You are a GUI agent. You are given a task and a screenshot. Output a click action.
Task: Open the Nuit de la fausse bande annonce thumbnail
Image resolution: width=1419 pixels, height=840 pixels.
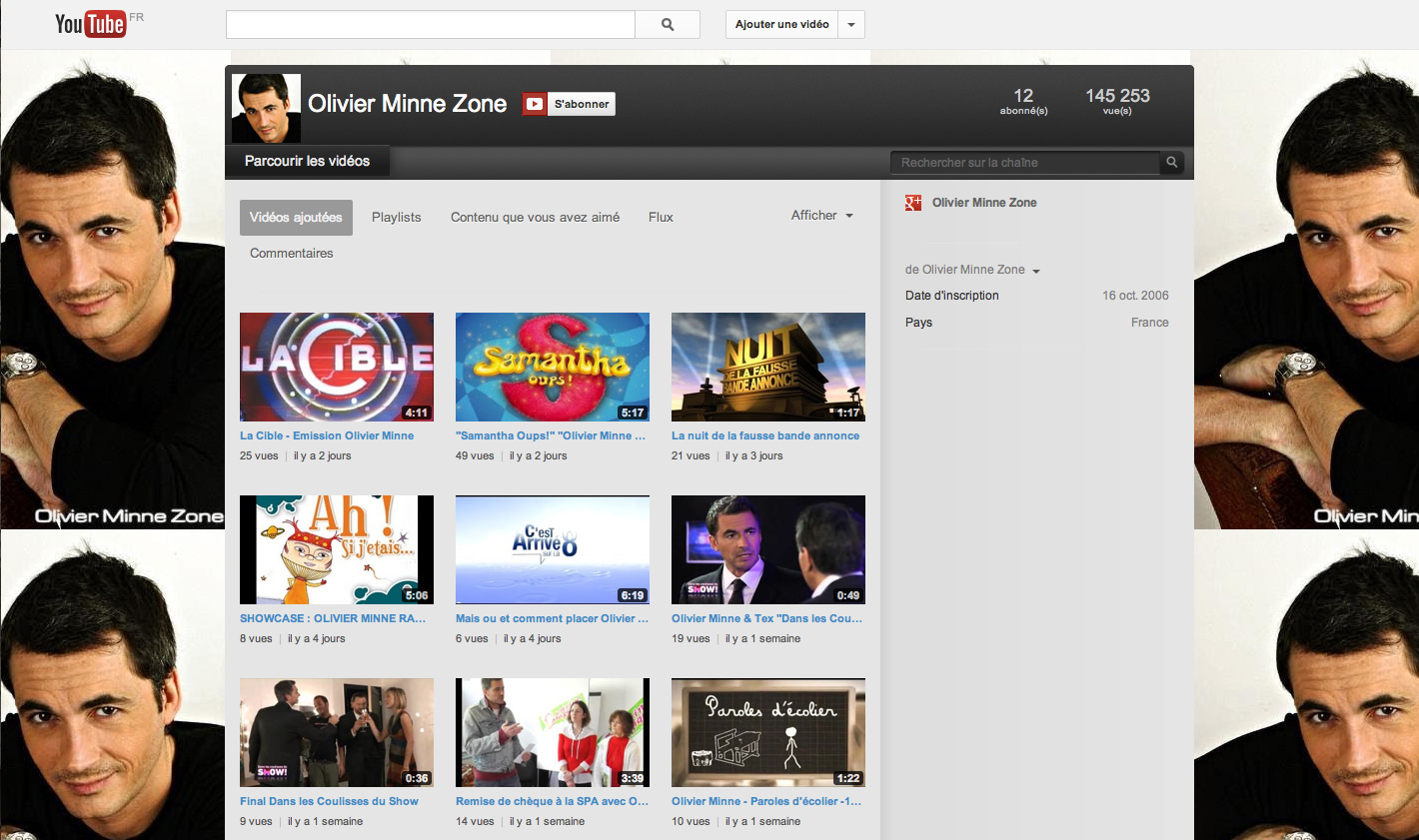(768, 367)
